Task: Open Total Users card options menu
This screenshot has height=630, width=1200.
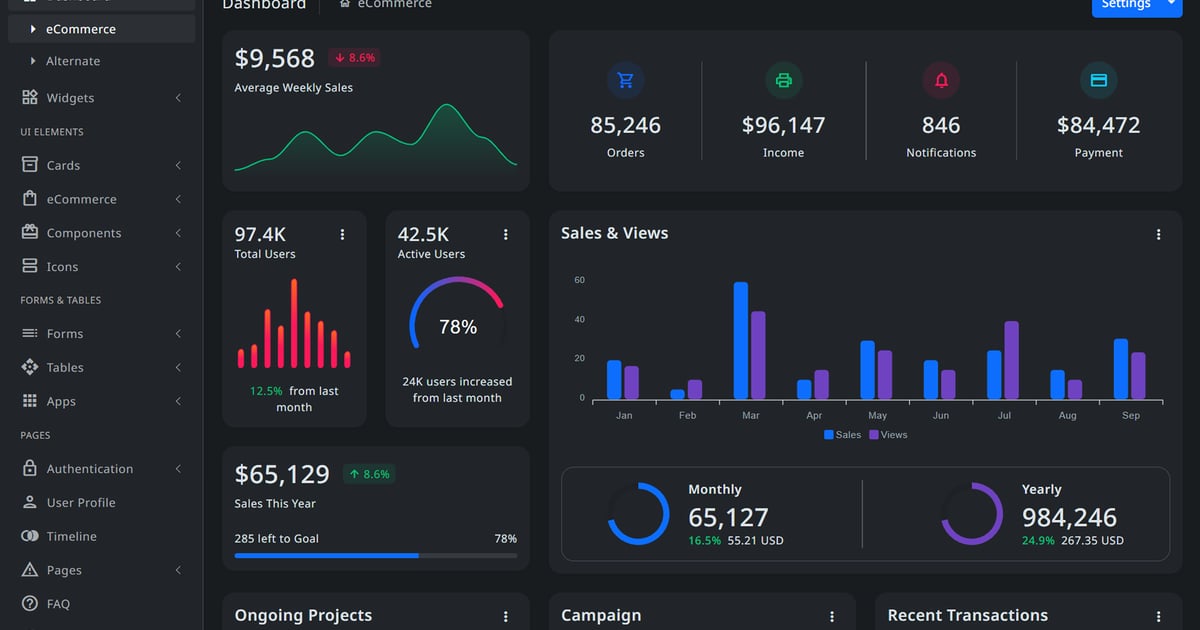Action: click(x=342, y=234)
